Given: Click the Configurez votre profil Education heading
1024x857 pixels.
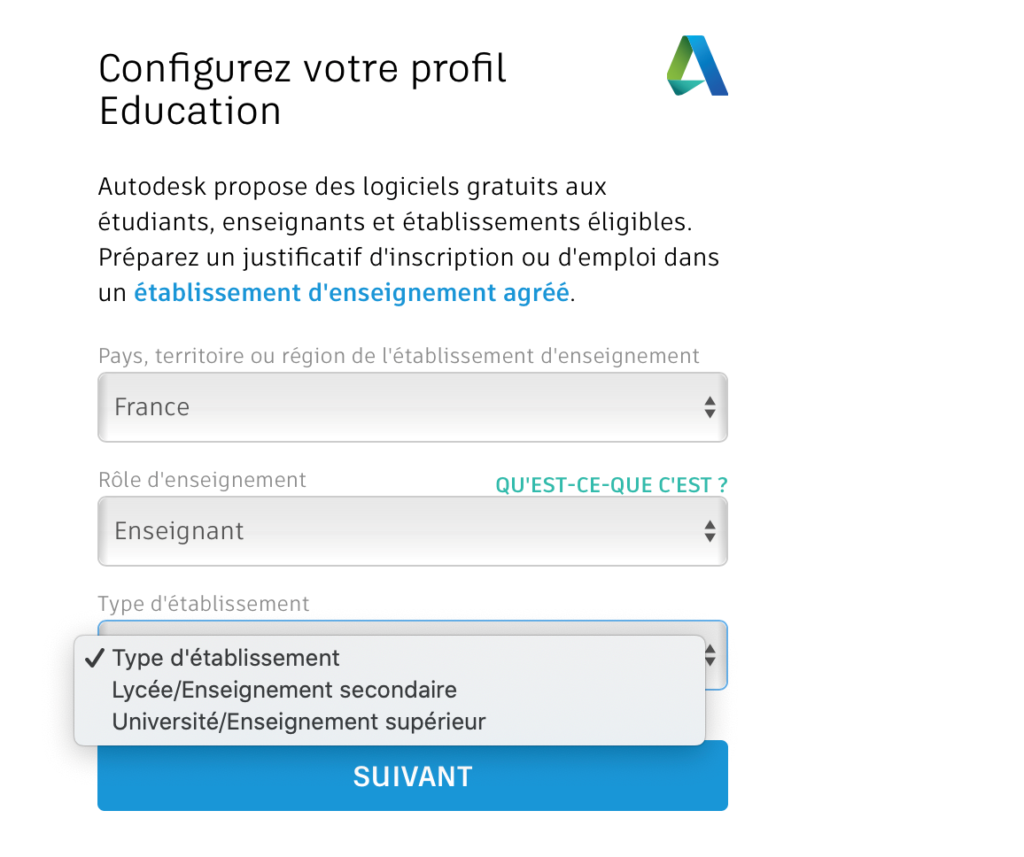Looking at the screenshot, I should coord(302,89).
